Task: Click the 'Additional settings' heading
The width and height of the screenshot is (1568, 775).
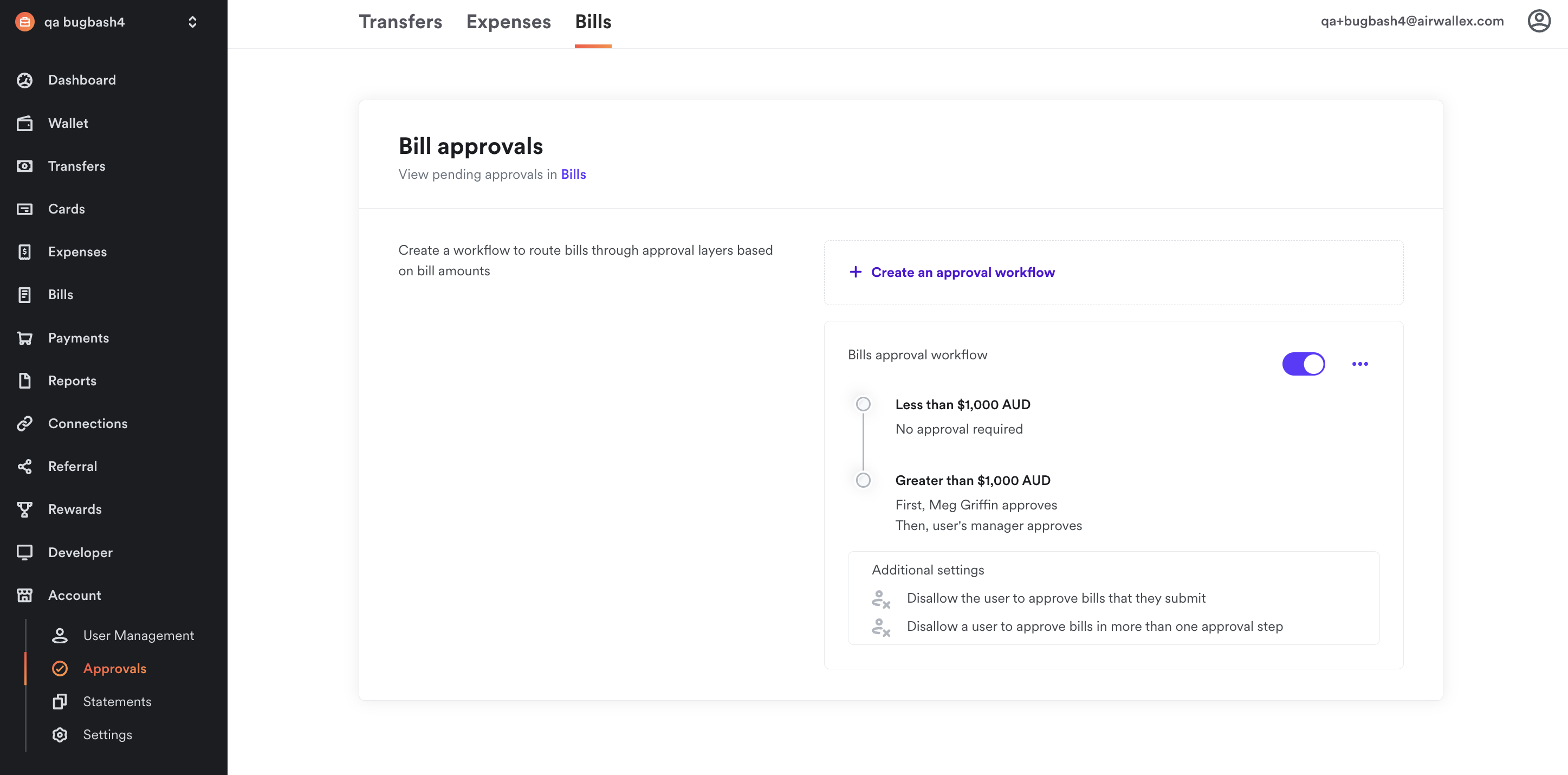Action: click(928, 570)
